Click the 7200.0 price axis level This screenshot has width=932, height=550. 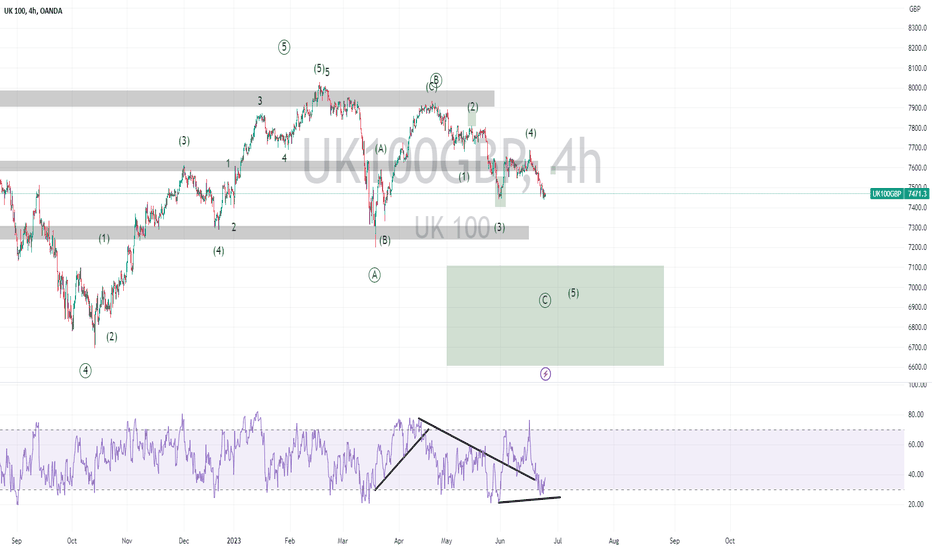917,247
